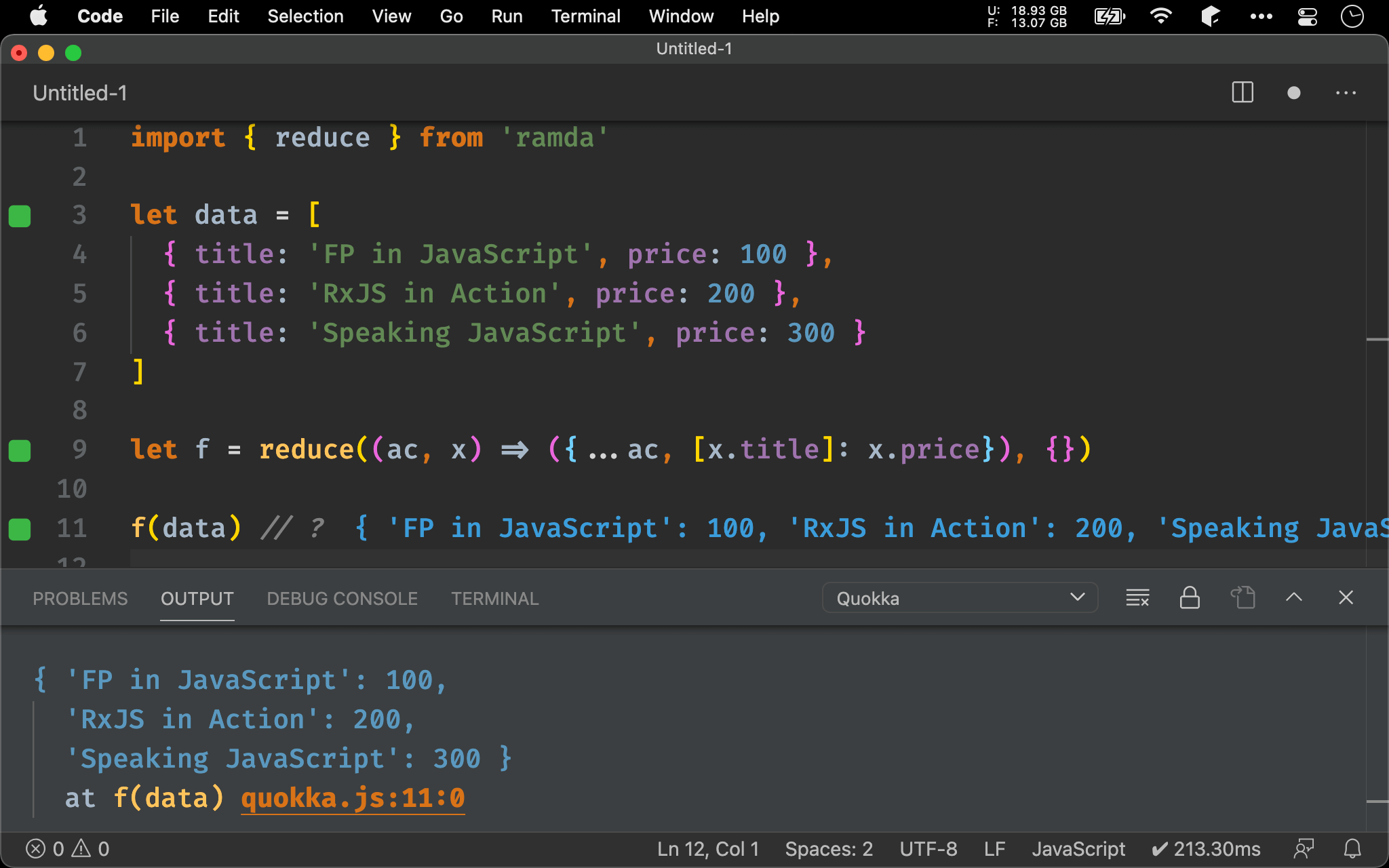The image size is (1389, 868).
Task: Click the more actions ellipsis menu
Action: click(1346, 91)
